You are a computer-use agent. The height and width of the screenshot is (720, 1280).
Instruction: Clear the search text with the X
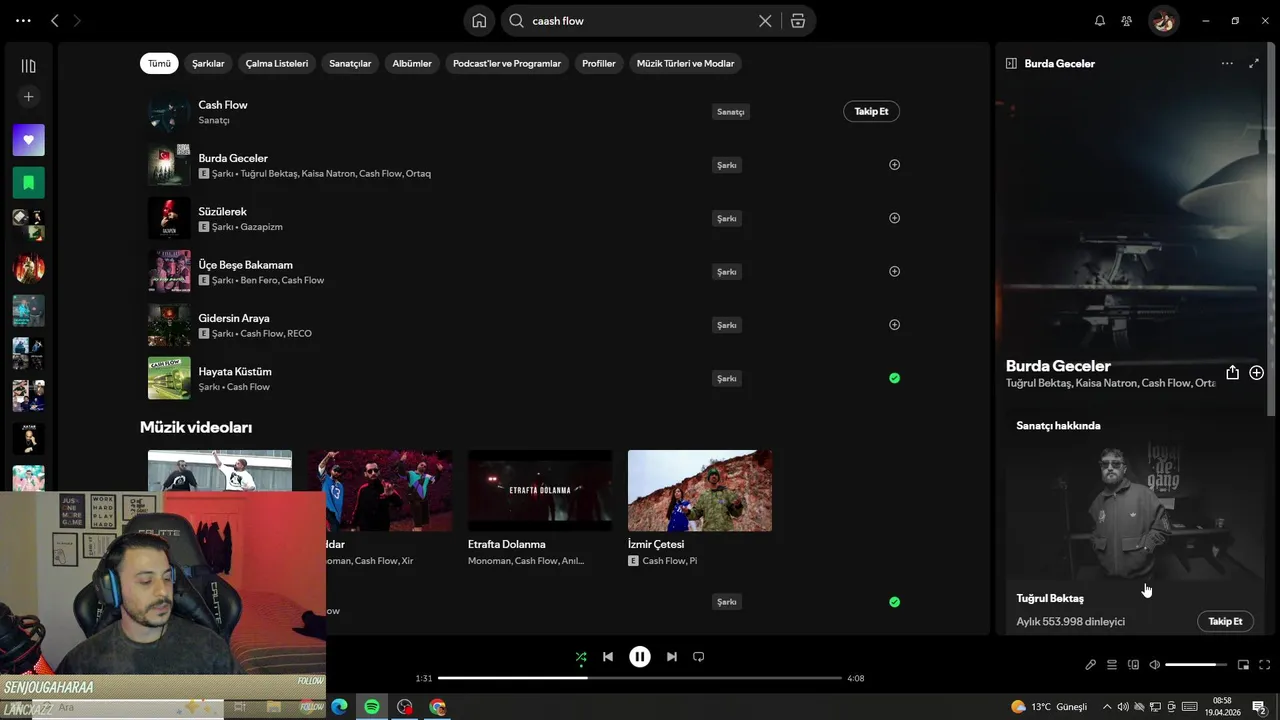765,20
